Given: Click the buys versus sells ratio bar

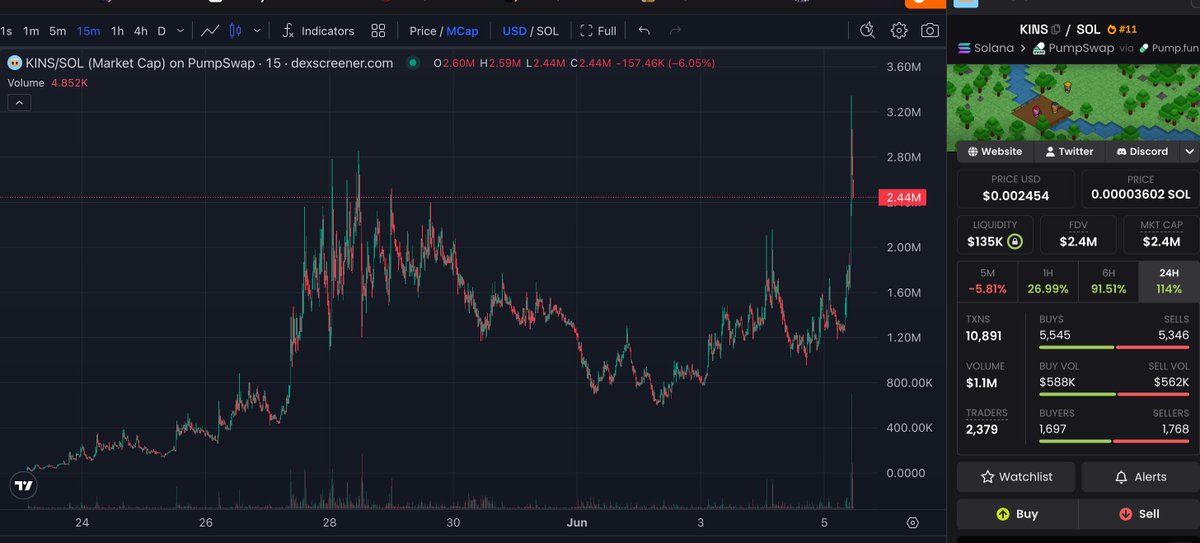Looking at the screenshot, I should click(1114, 347).
